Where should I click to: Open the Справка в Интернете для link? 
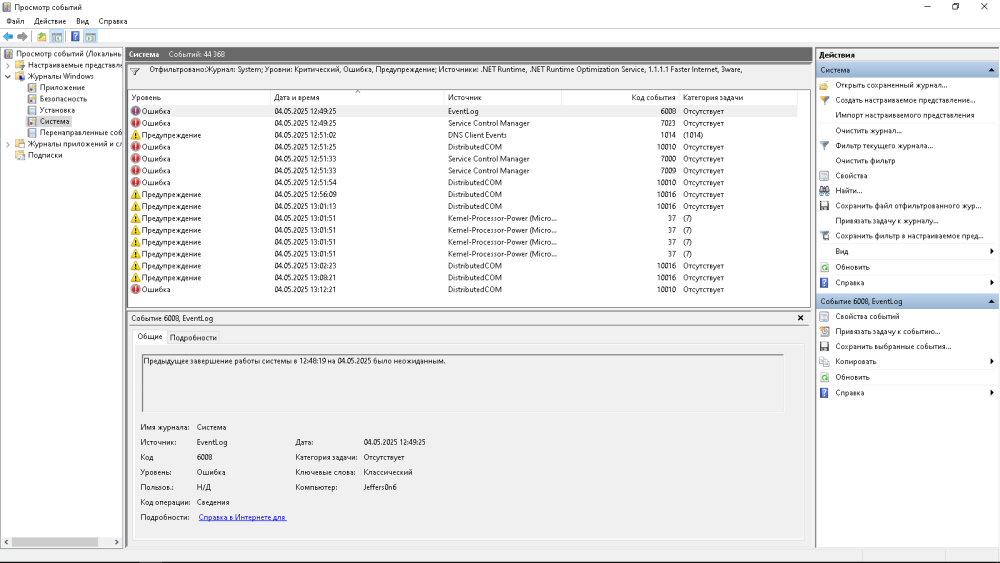point(242,517)
